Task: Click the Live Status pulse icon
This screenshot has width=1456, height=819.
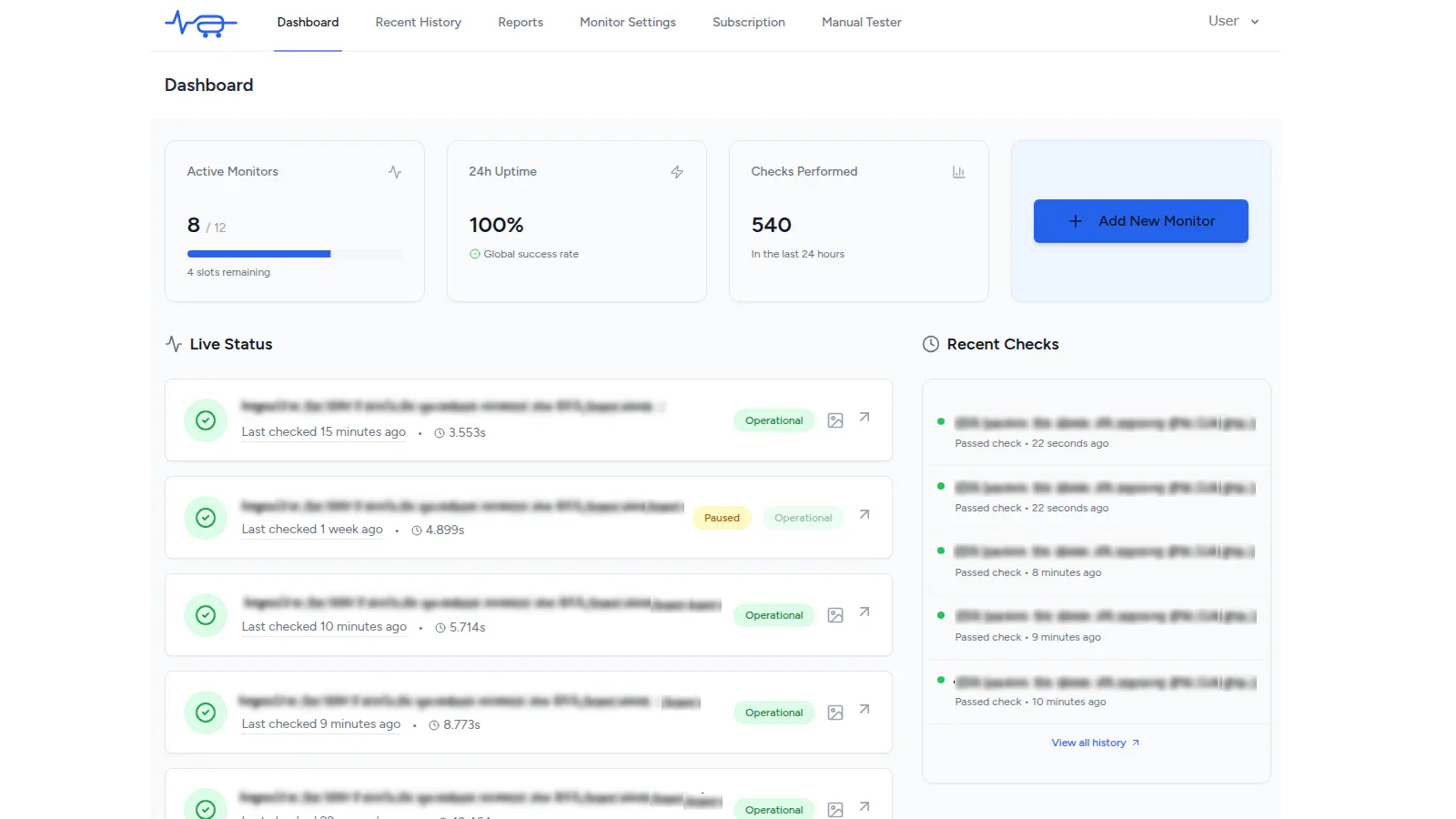Action: pyautogui.click(x=174, y=344)
